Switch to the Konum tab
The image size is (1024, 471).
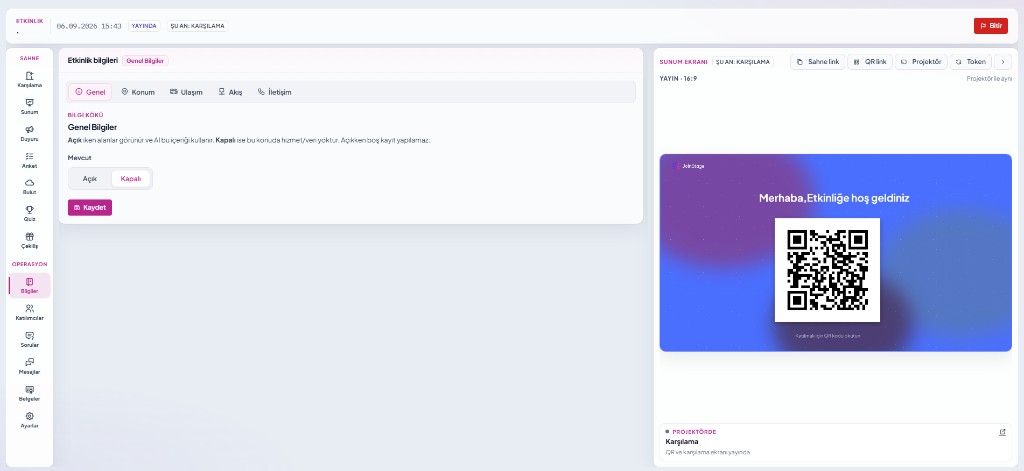point(138,92)
